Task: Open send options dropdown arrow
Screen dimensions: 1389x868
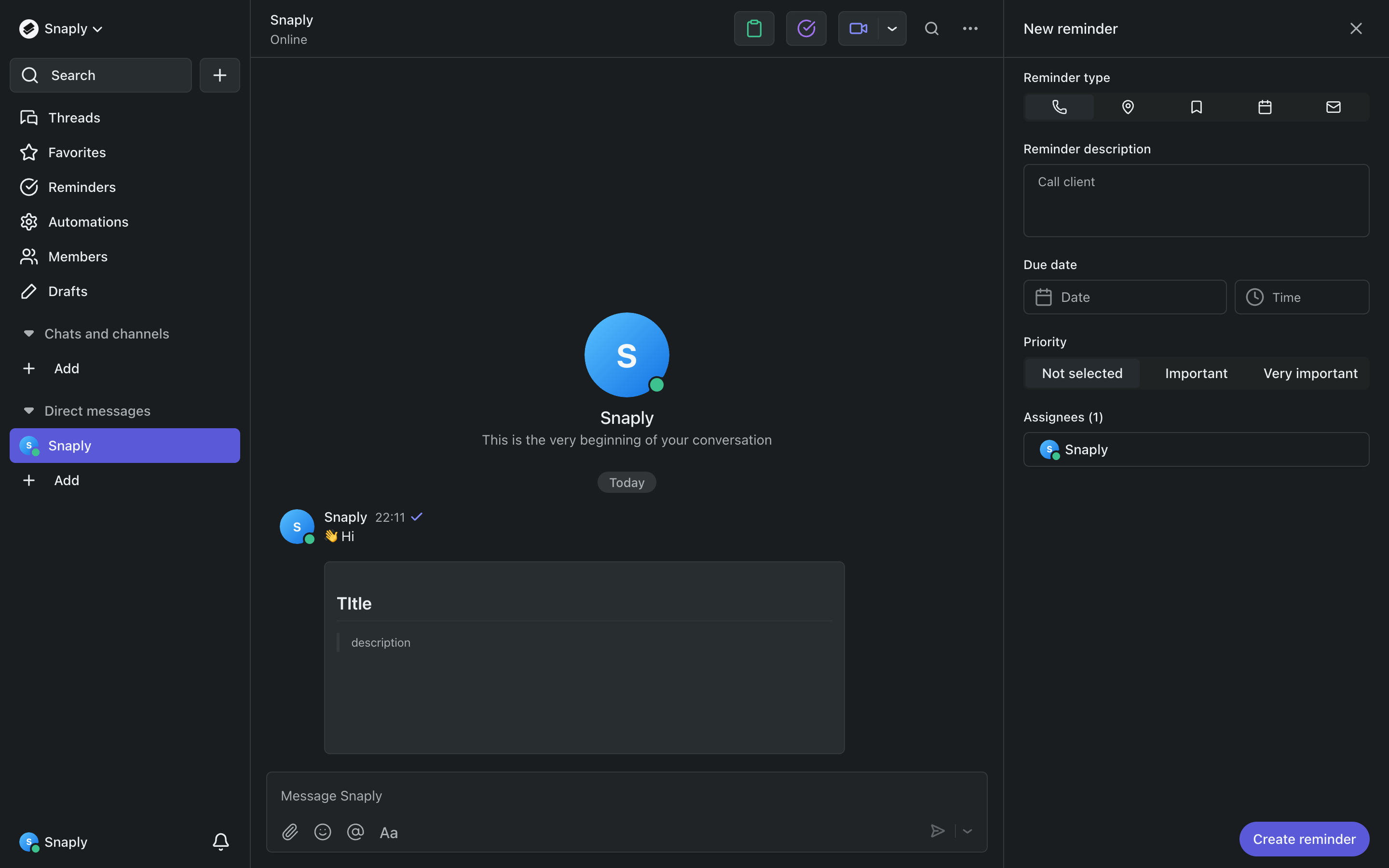Action: coord(967,831)
